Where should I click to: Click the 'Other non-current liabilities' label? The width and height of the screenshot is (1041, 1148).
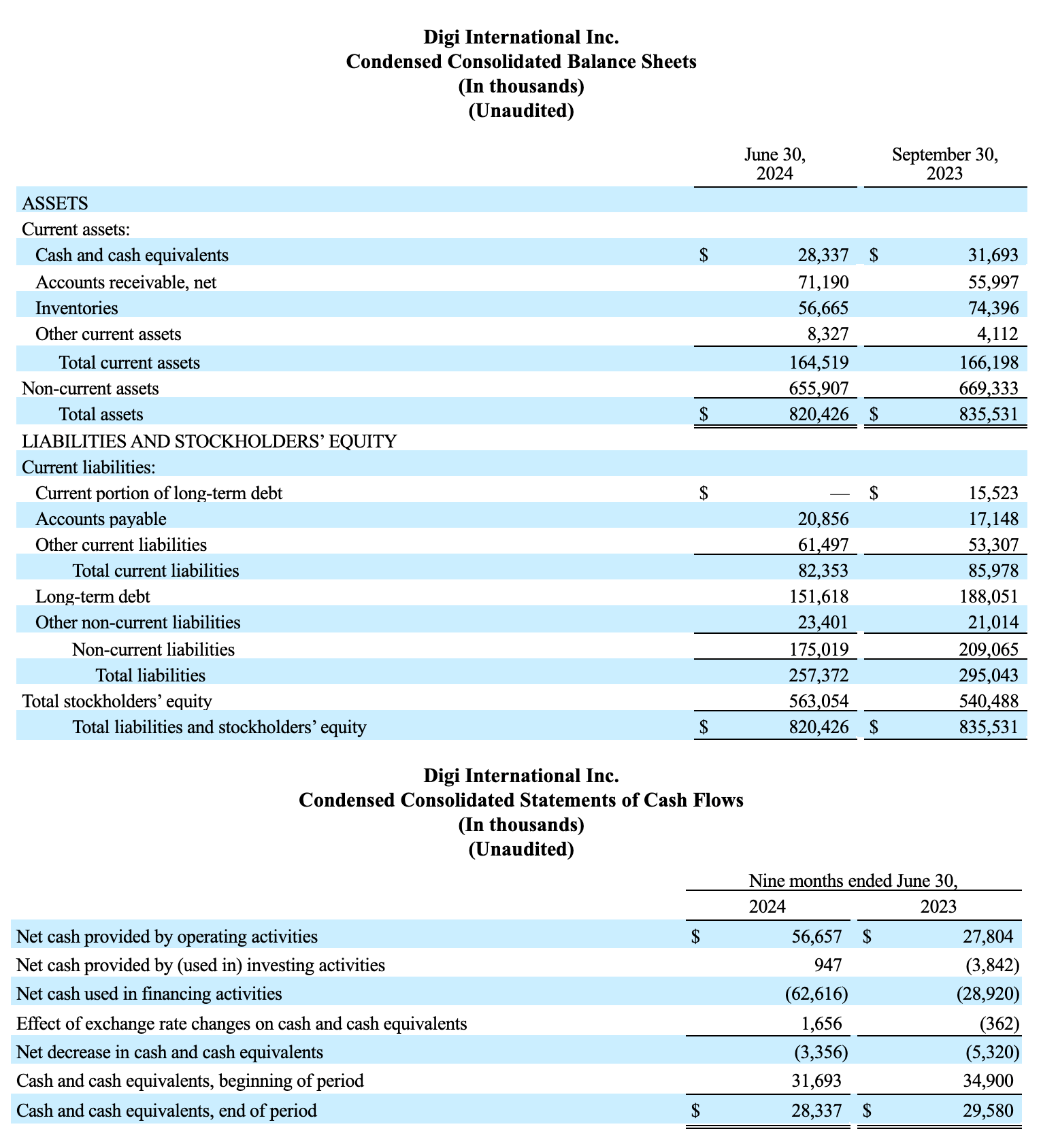coord(138,622)
